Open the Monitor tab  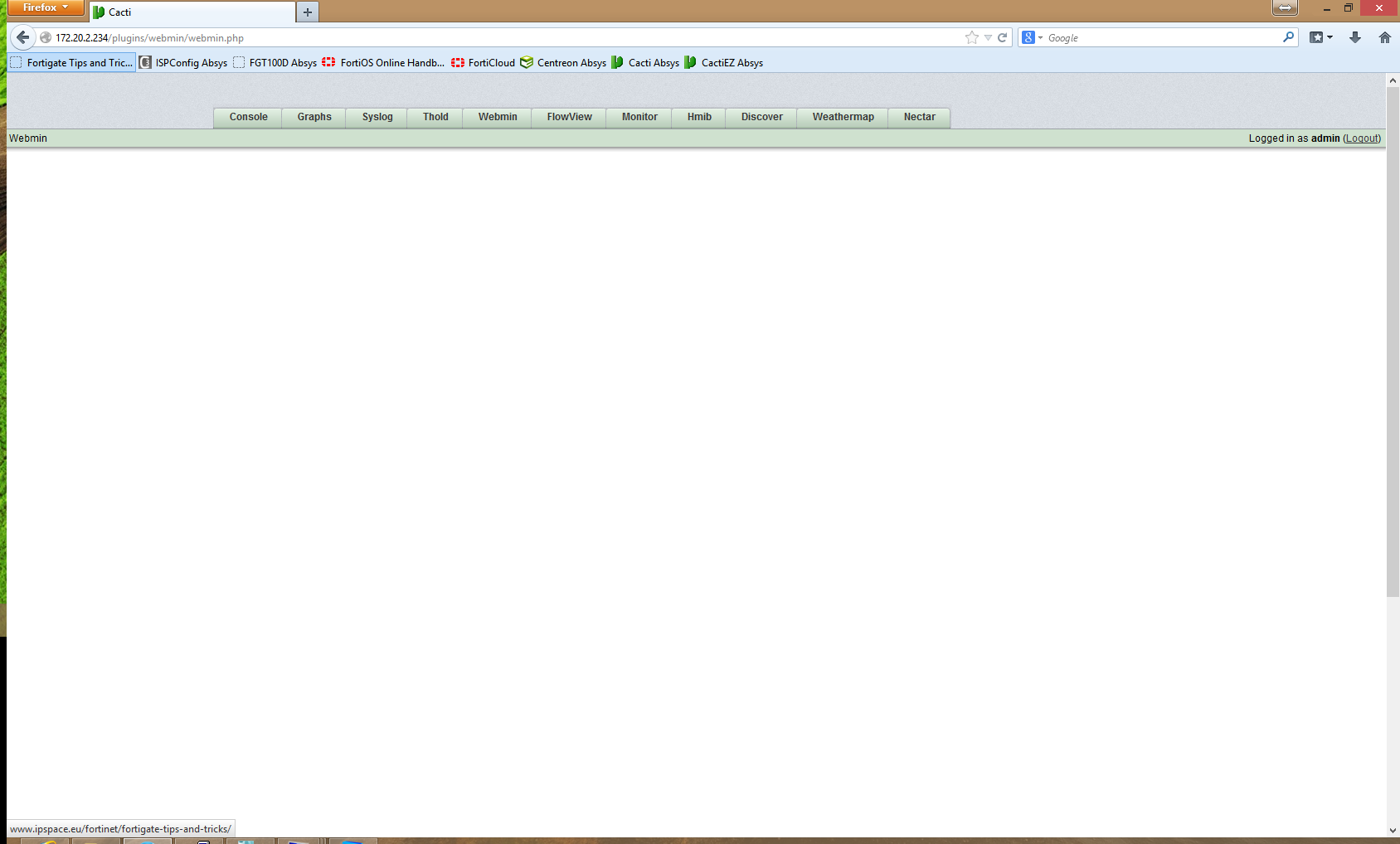coord(639,117)
